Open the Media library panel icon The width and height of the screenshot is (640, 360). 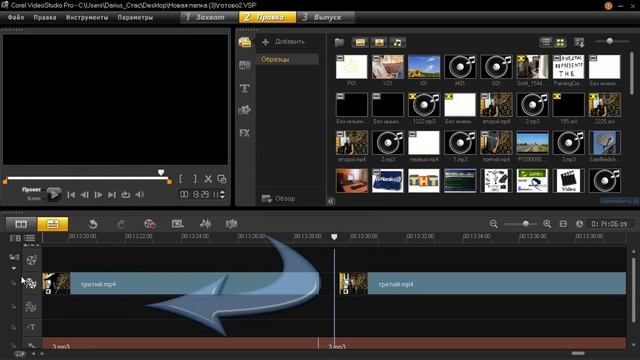pyautogui.click(x=244, y=42)
